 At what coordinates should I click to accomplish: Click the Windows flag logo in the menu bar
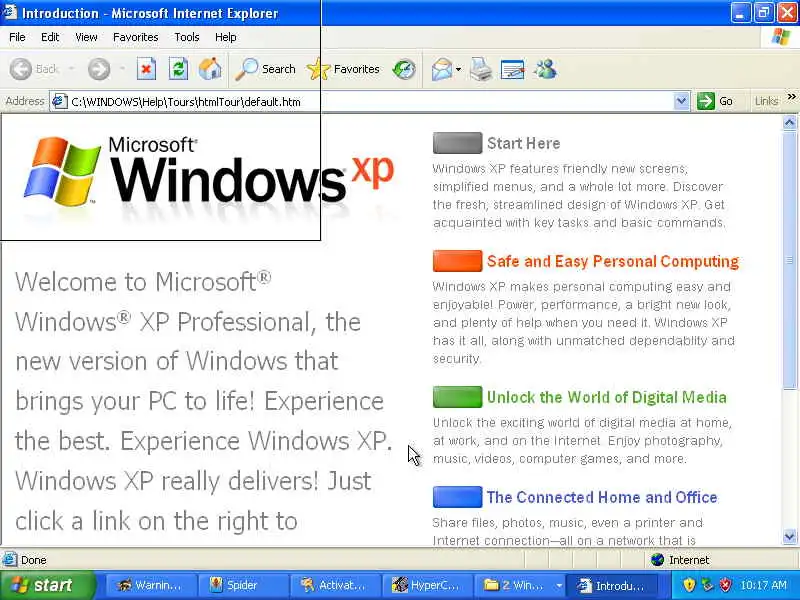[x=781, y=37]
